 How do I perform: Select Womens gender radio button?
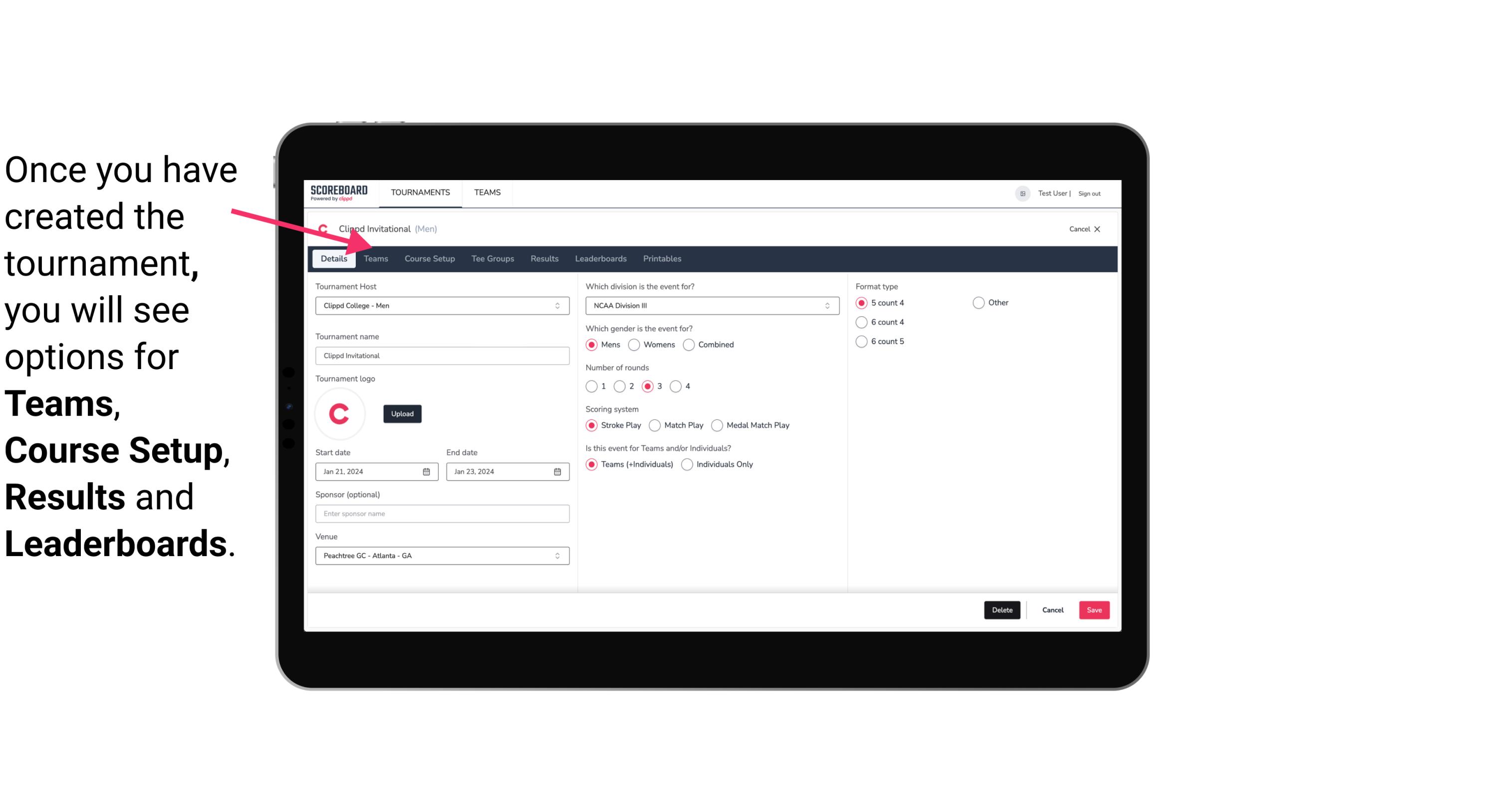tap(634, 344)
